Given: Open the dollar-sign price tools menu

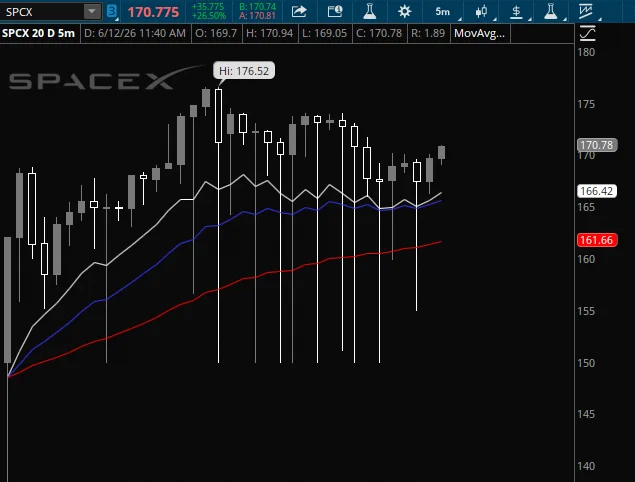Looking at the screenshot, I should (516, 11).
